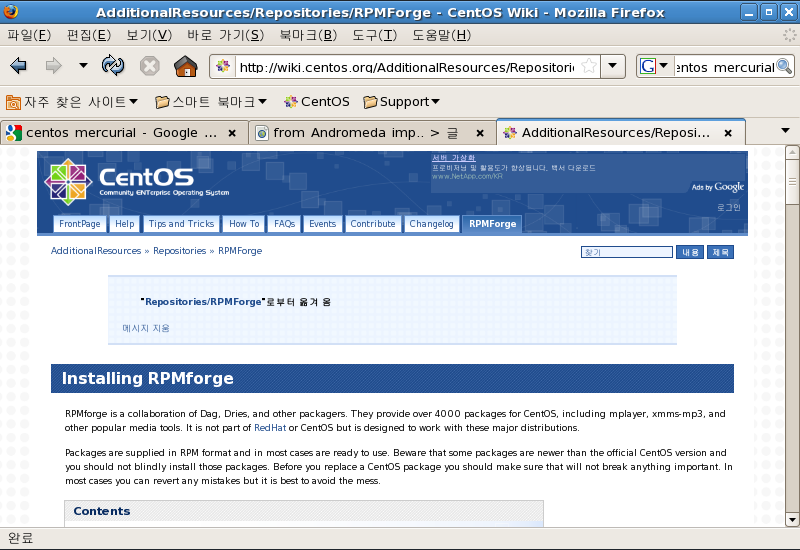Bookmark this page with the star icon
The width and height of the screenshot is (800, 550).
coord(589,66)
